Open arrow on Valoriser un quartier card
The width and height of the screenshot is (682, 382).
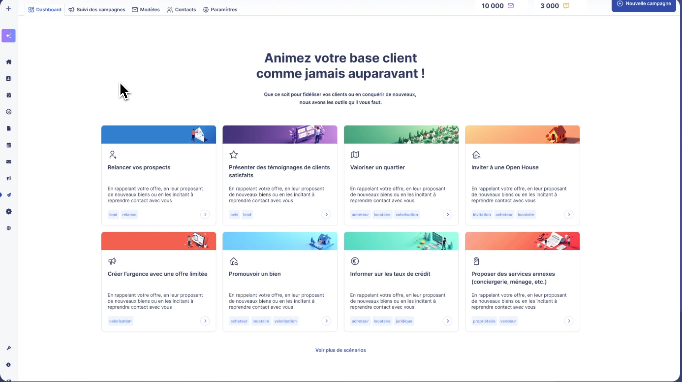tap(448, 214)
